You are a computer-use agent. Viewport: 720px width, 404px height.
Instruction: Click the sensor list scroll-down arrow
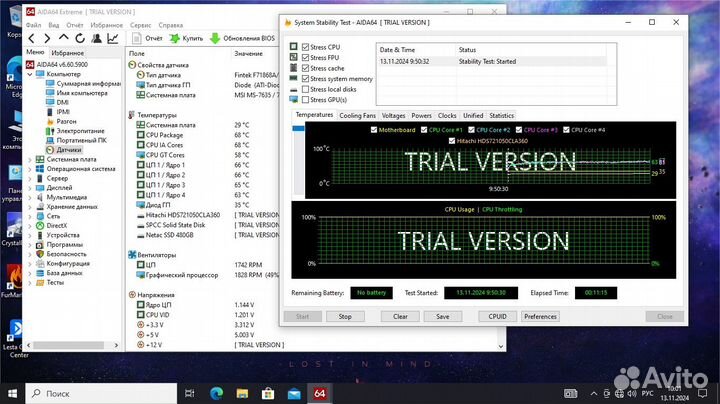click(501, 346)
